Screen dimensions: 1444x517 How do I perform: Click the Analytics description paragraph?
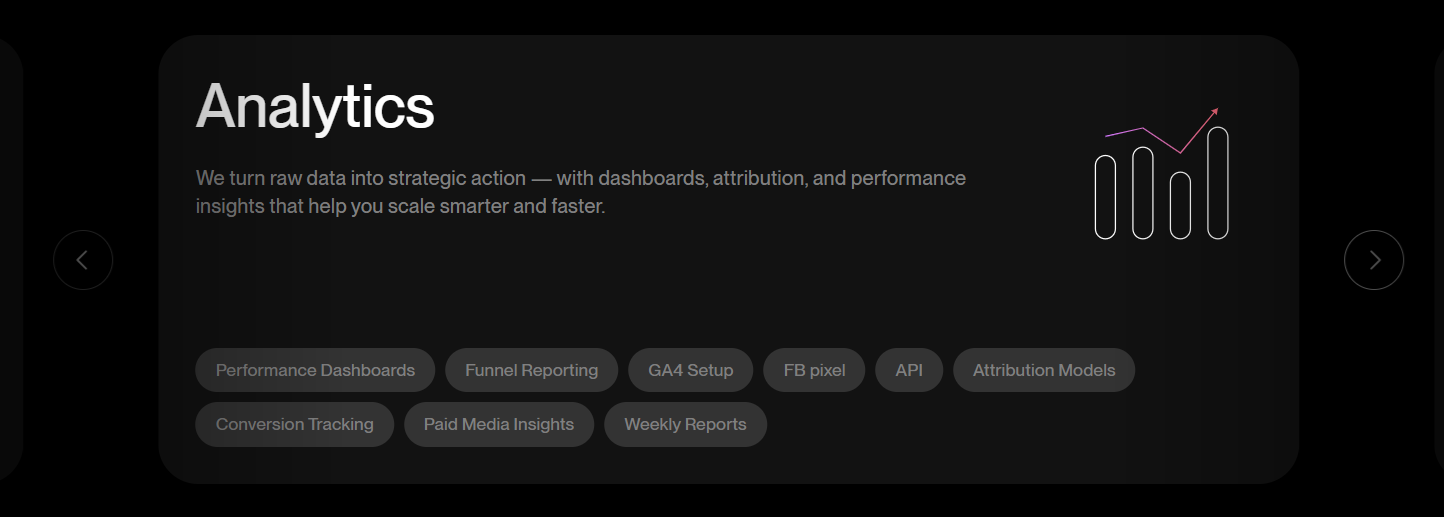(580, 192)
